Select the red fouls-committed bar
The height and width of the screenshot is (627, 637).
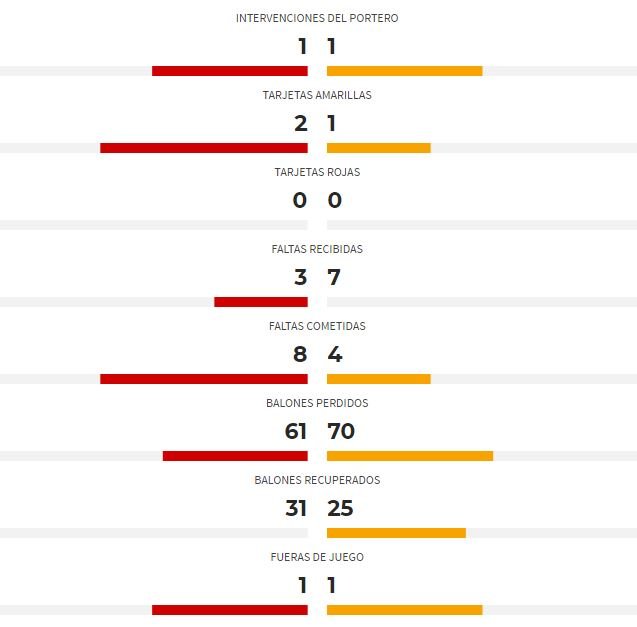coord(204,379)
